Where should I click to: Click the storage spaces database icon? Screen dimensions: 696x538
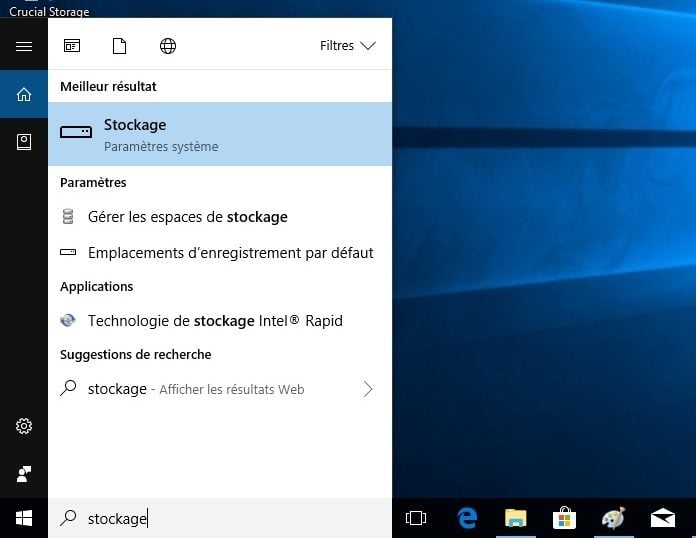(x=68, y=217)
